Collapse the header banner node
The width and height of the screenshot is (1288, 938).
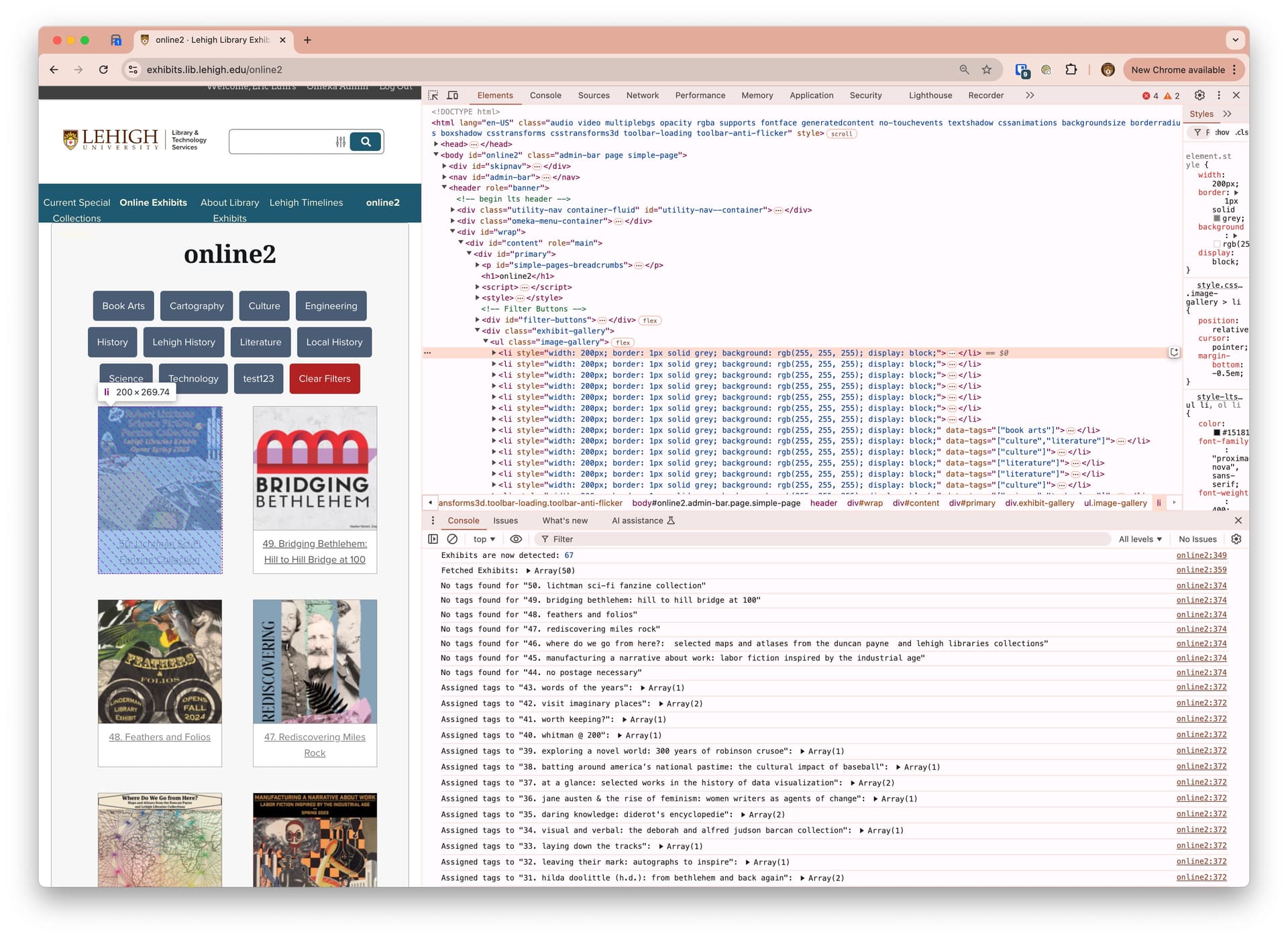pyautogui.click(x=444, y=188)
